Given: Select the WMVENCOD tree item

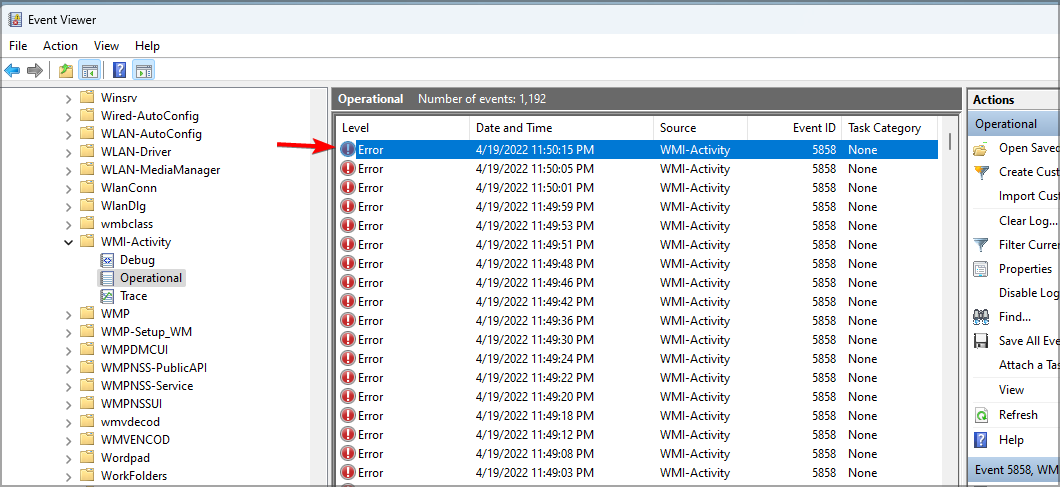Looking at the screenshot, I should (x=135, y=440).
